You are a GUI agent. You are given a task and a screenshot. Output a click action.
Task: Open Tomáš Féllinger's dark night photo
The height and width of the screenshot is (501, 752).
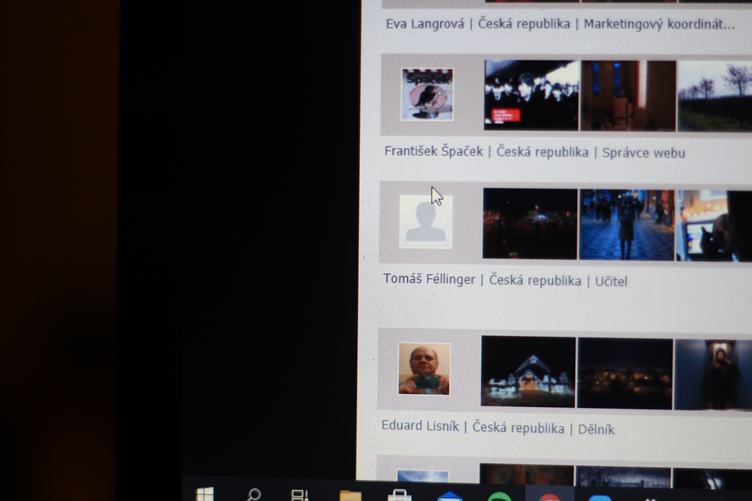coord(530,223)
